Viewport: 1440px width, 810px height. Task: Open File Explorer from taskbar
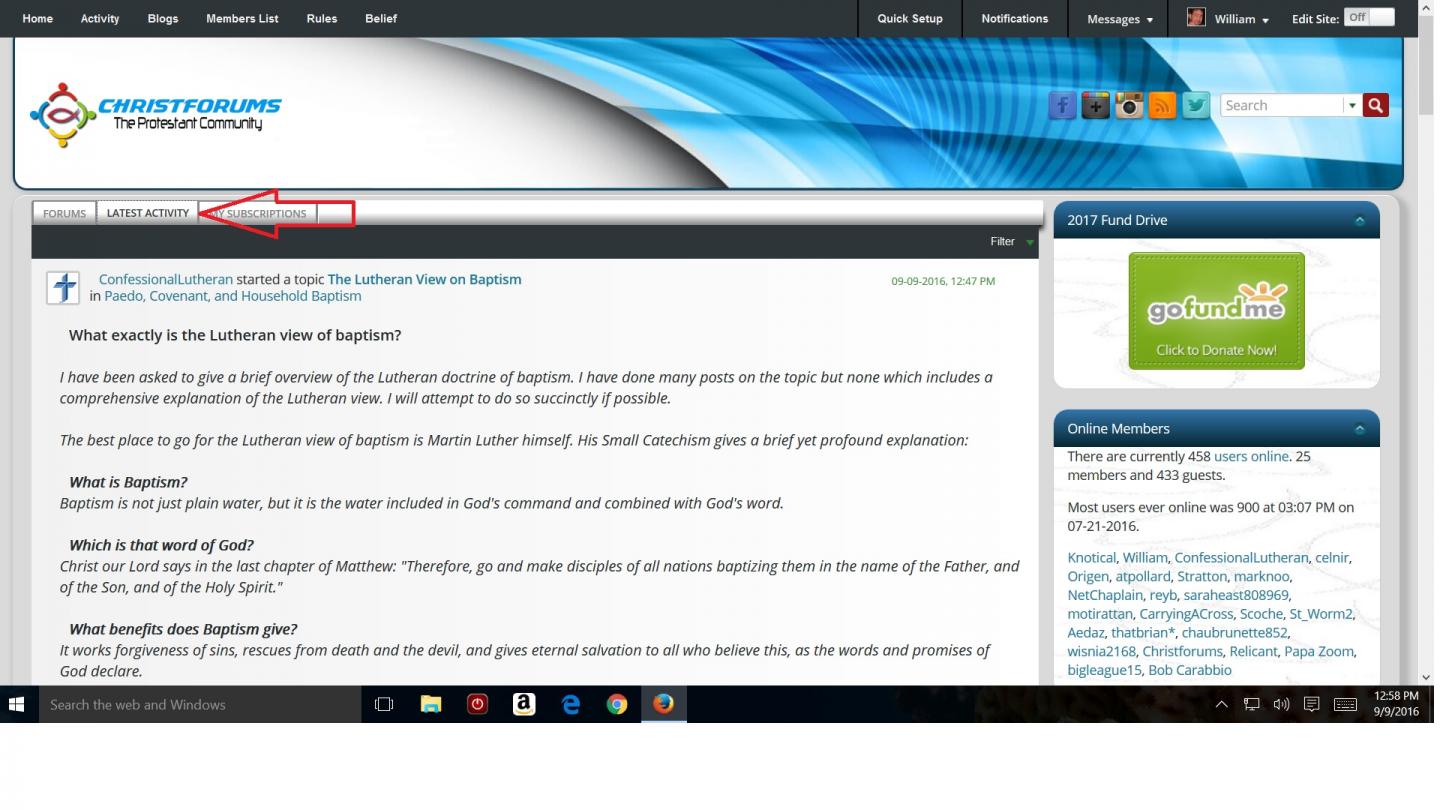(431, 704)
